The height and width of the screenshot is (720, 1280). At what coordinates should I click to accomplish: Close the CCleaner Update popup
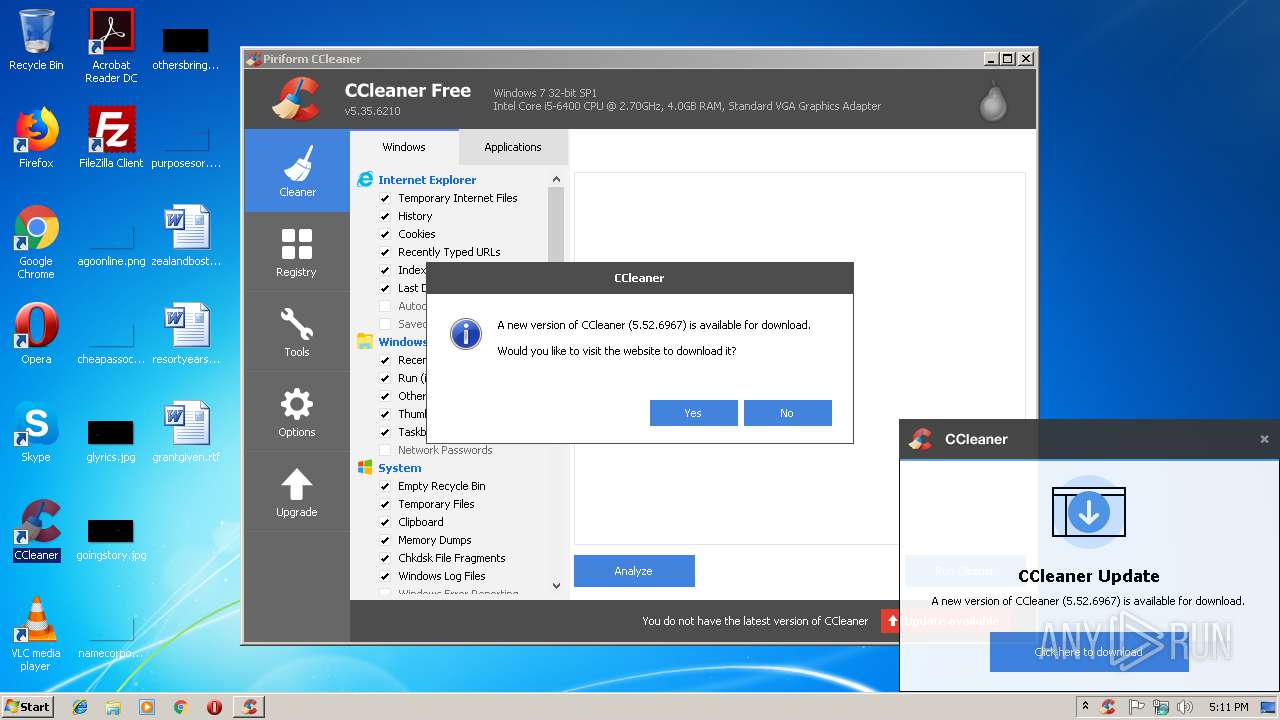1264,439
